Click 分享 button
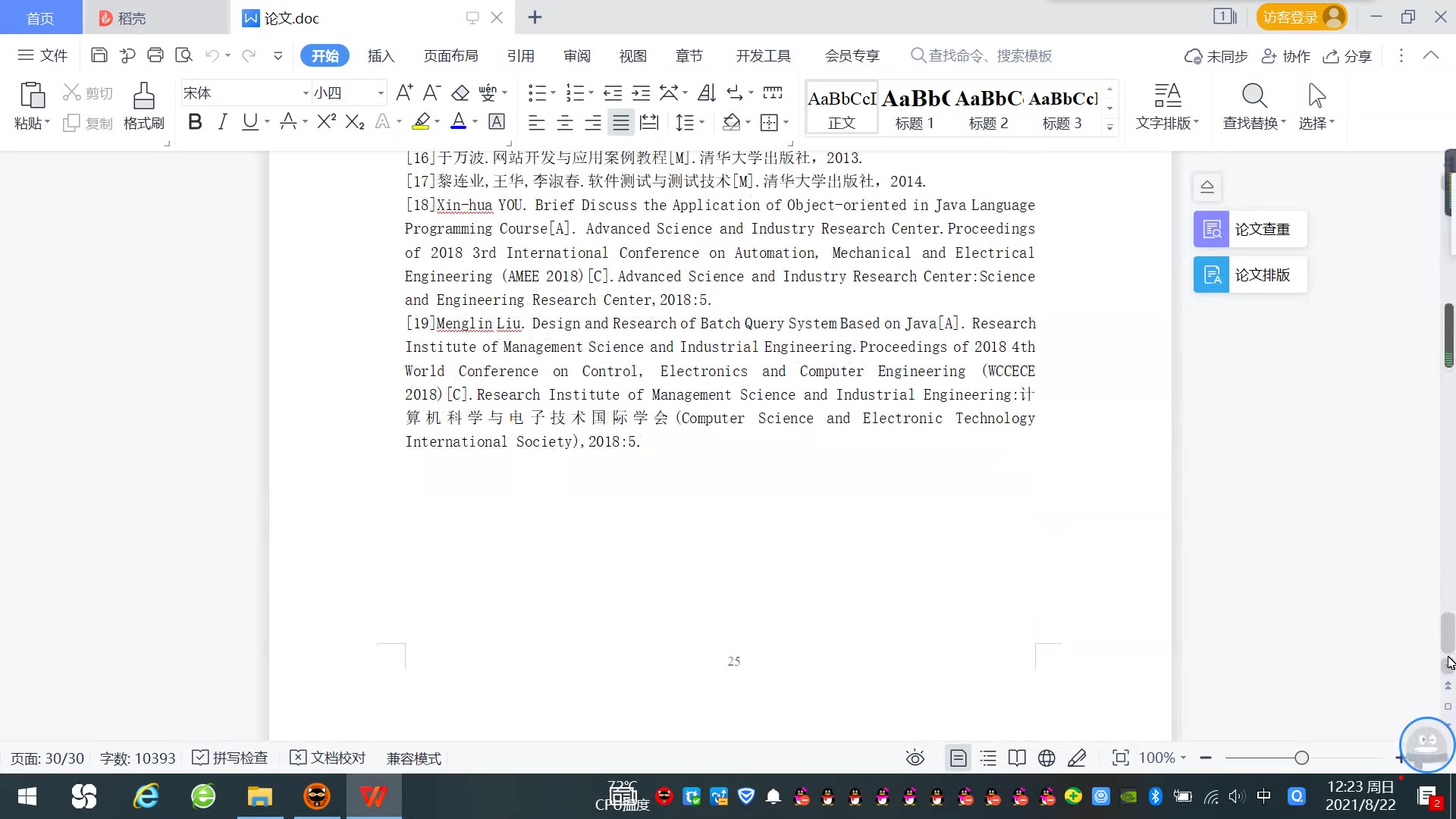The image size is (1456, 819). (x=1348, y=56)
